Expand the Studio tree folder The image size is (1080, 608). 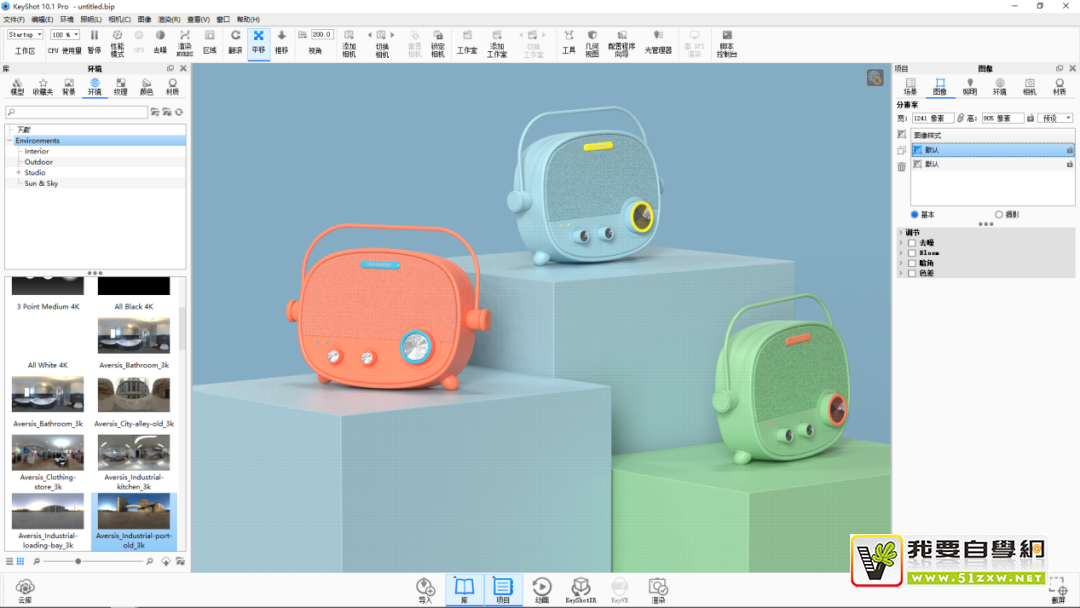pyautogui.click(x=18, y=173)
